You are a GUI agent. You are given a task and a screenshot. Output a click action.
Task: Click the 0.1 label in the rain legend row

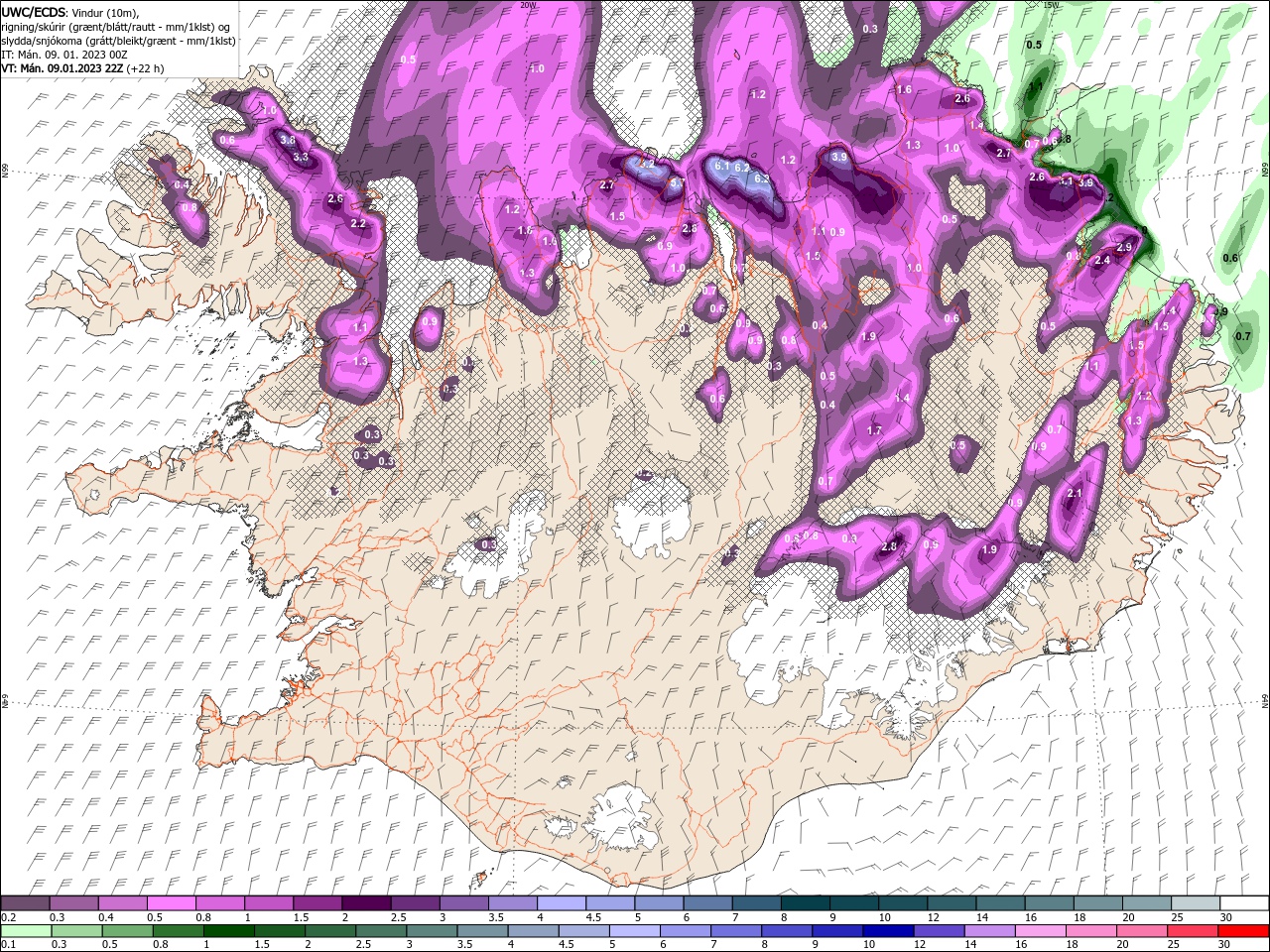8,945
